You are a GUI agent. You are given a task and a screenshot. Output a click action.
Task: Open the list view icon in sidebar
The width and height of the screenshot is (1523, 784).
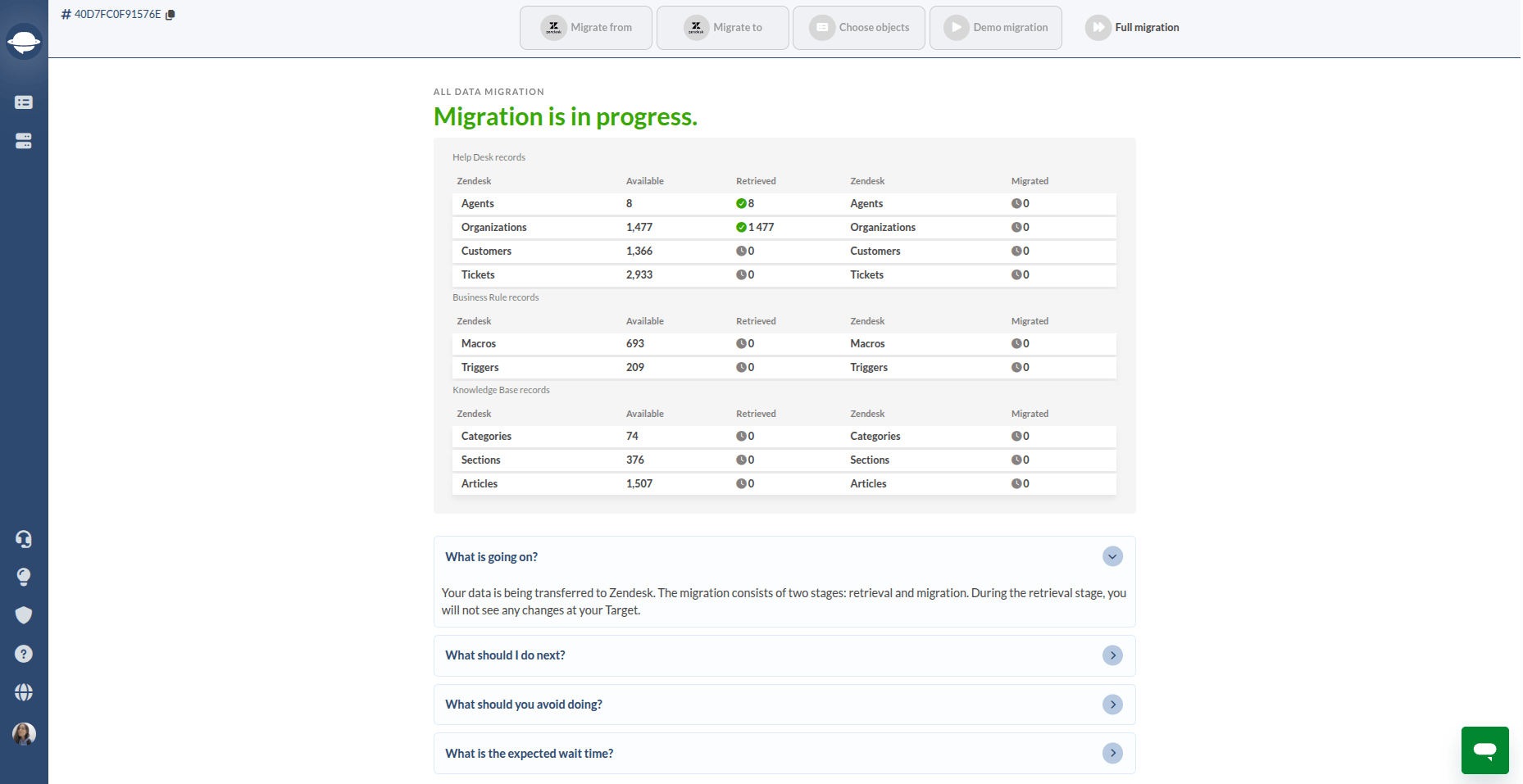(24, 102)
